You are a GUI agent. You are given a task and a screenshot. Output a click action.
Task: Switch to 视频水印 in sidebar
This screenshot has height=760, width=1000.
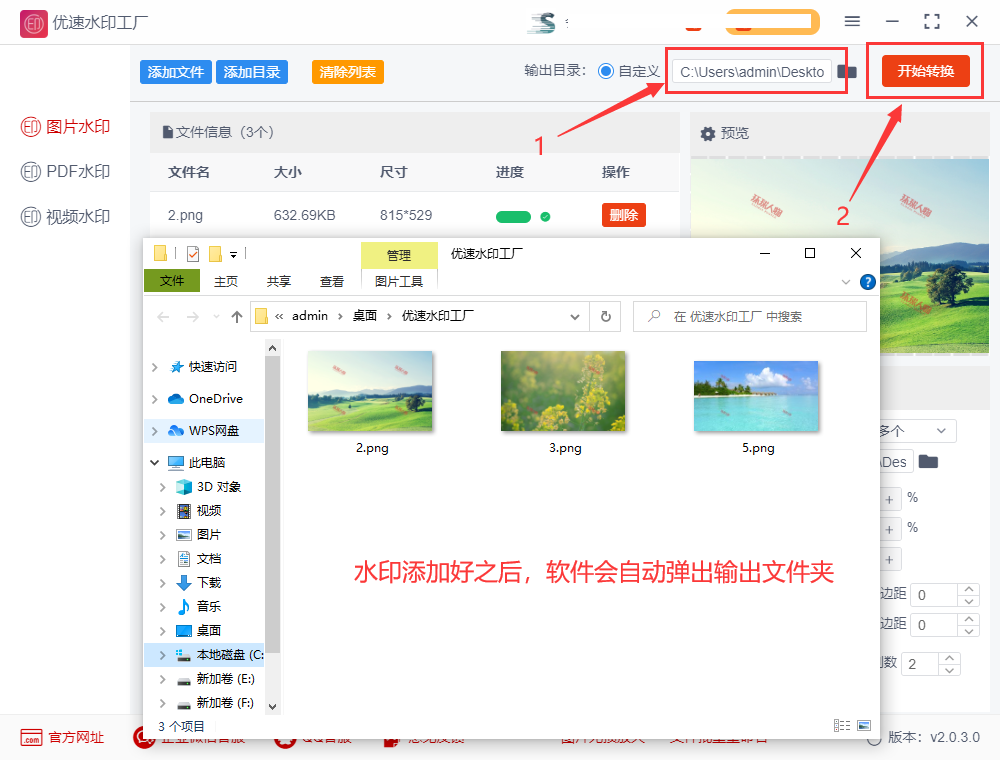coord(65,217)
